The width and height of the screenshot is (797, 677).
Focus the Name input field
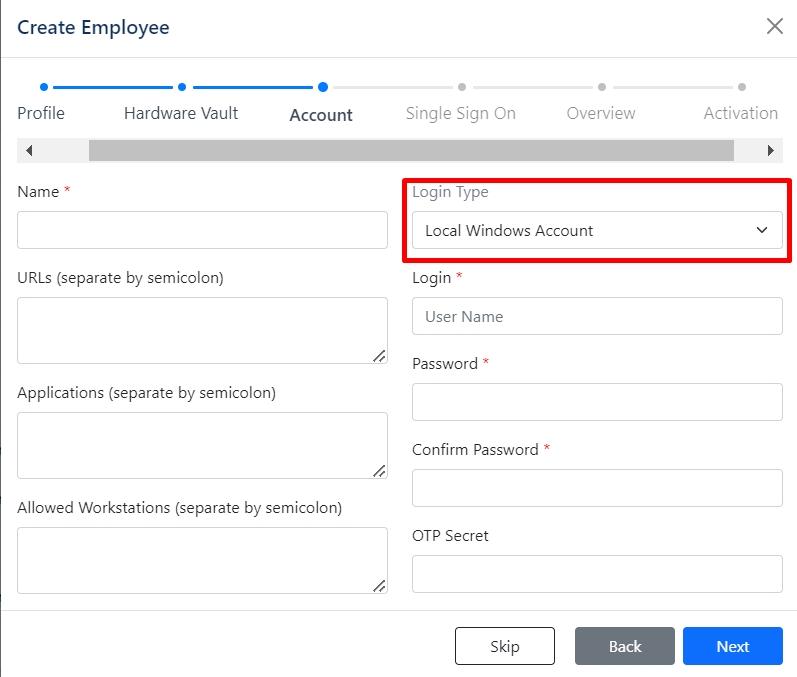(x=202, y=230)
